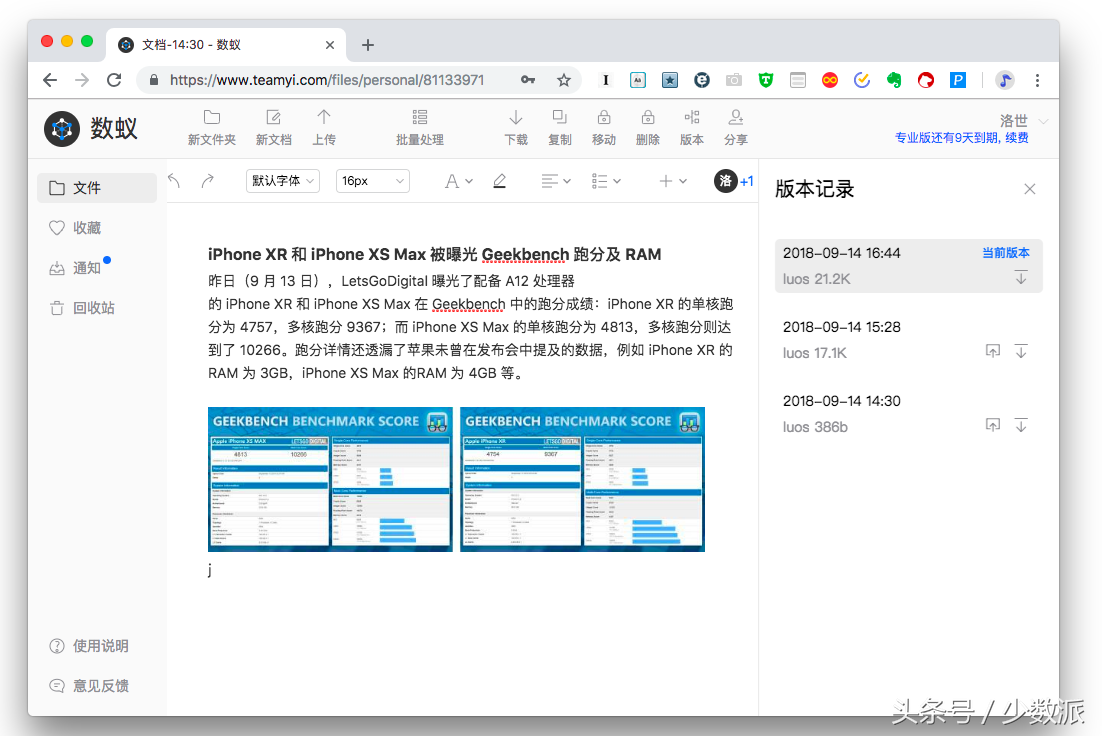Screen dimensions: 1102x736
Task: Undo the last edit in the editor
Action: [x=174, y=181]
